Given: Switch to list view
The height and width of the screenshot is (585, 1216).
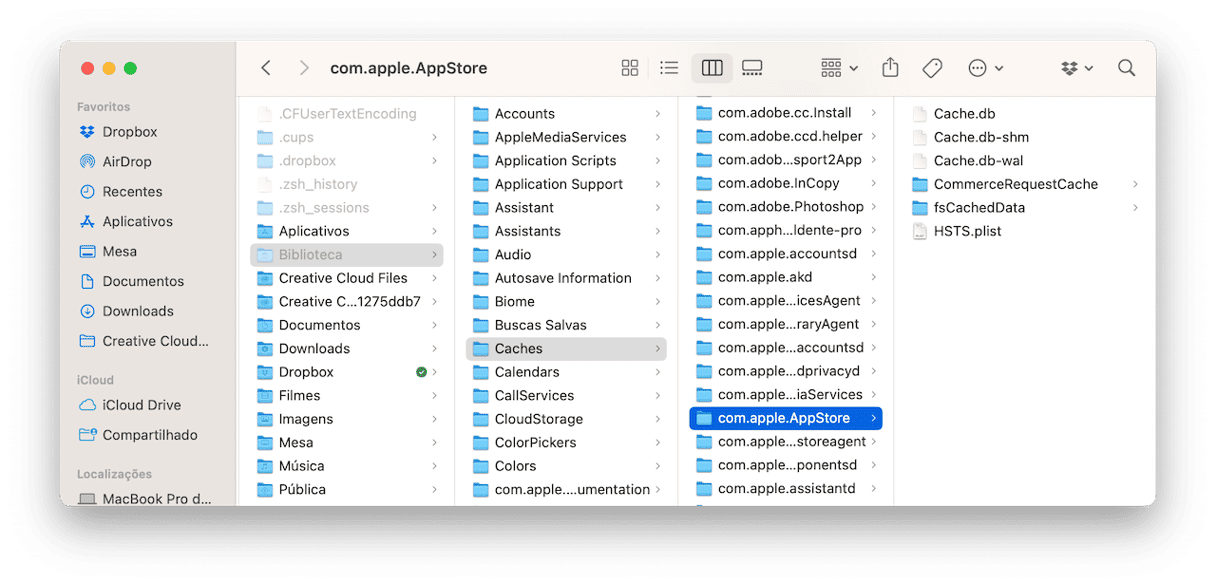Looking at the screenshot, I should 670,68.
